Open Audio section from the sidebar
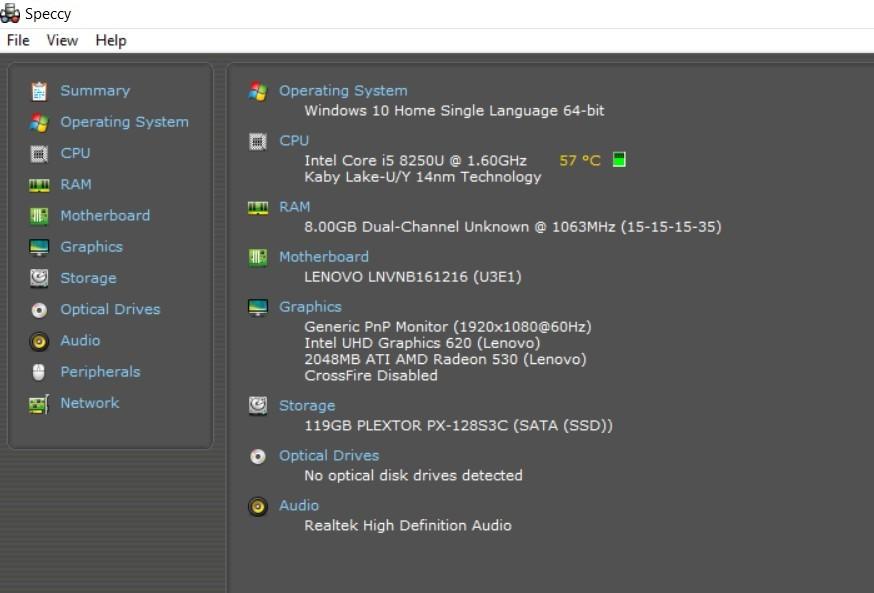 [x=80, y=341]
